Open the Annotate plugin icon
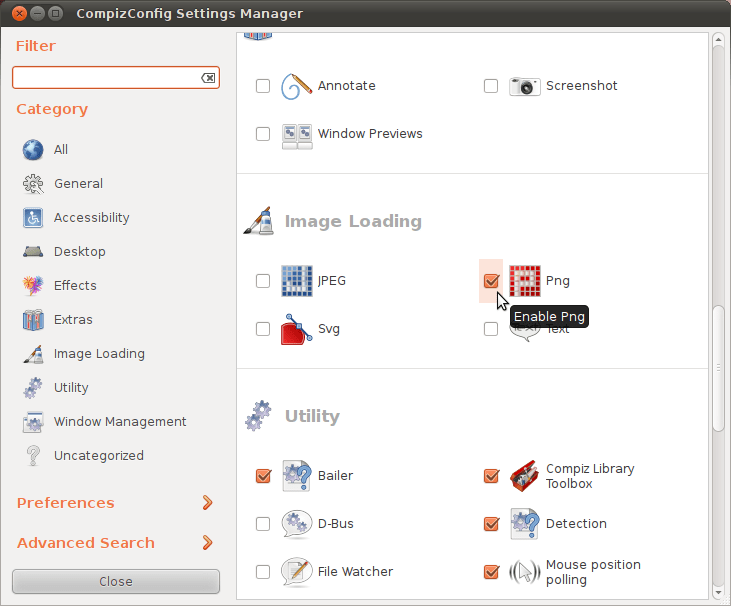Viewport: 731px width, 606px height. pyautogui.click(x=297, y=86)
